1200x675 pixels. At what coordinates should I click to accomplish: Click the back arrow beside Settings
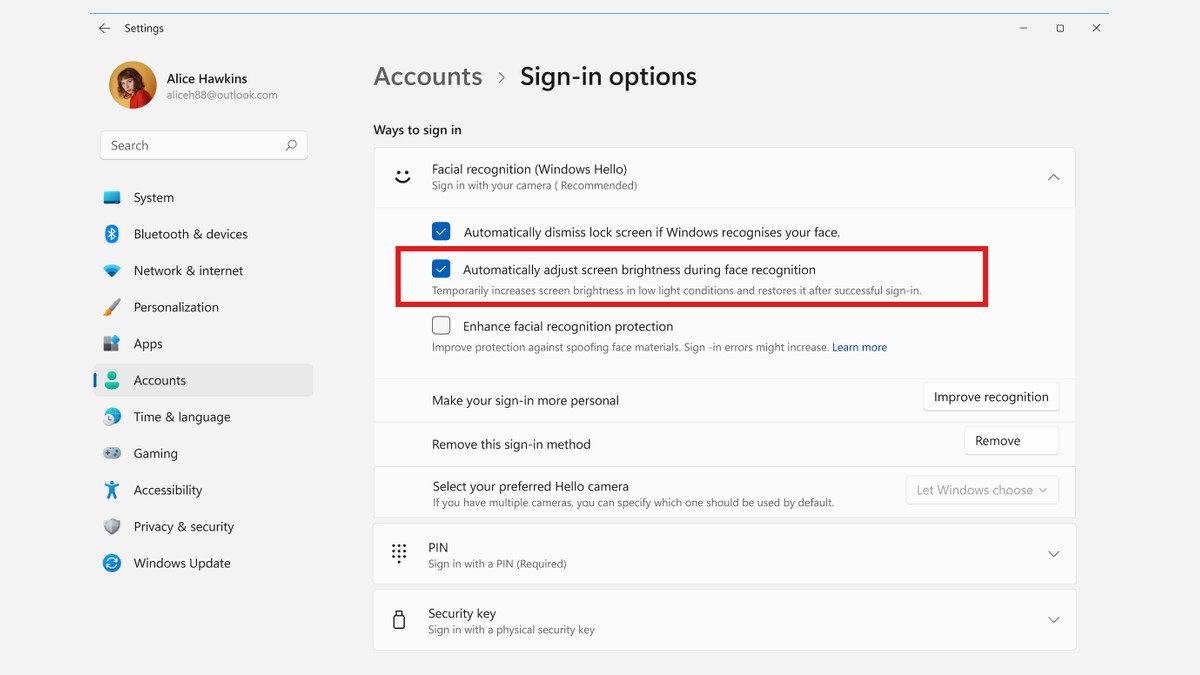(x=104, y=29)
